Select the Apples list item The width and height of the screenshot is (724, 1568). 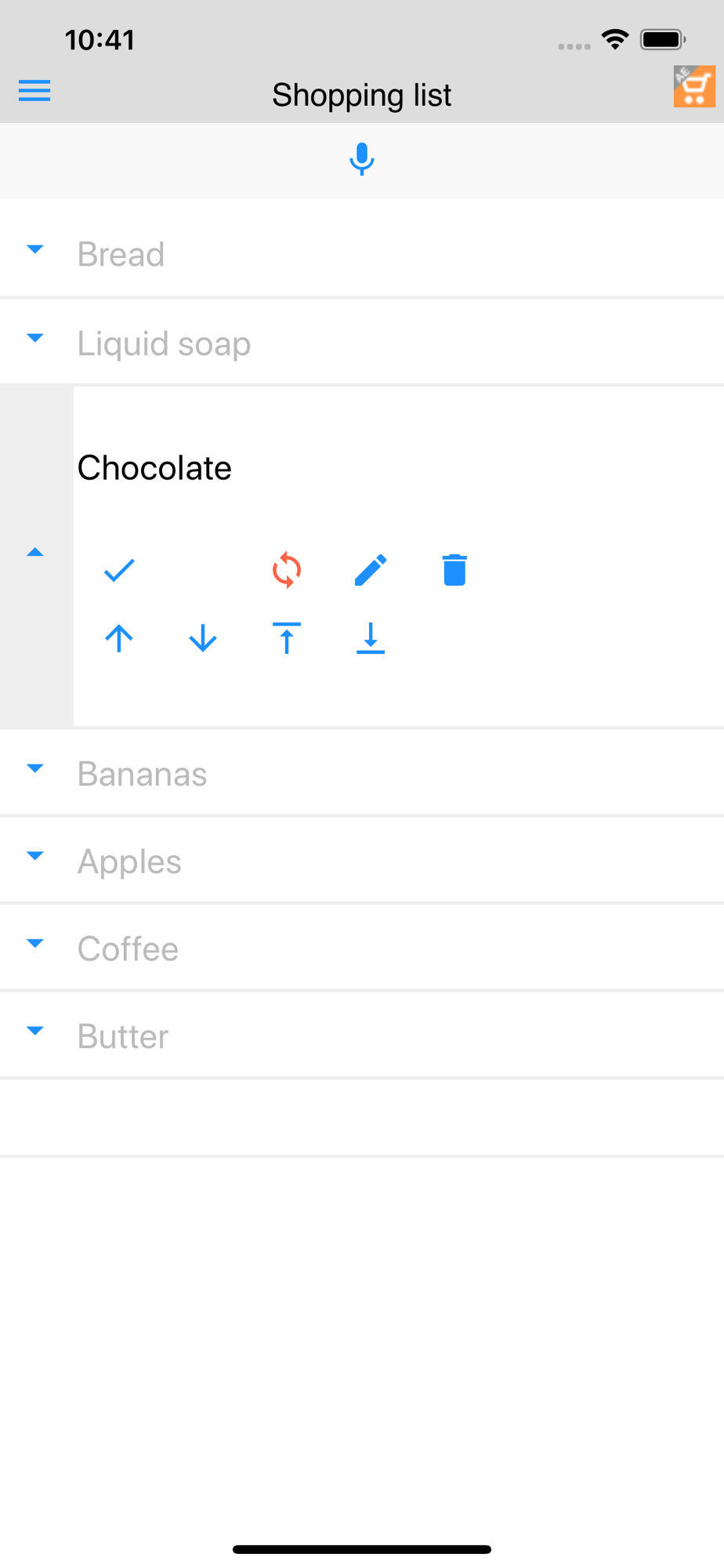362,861
